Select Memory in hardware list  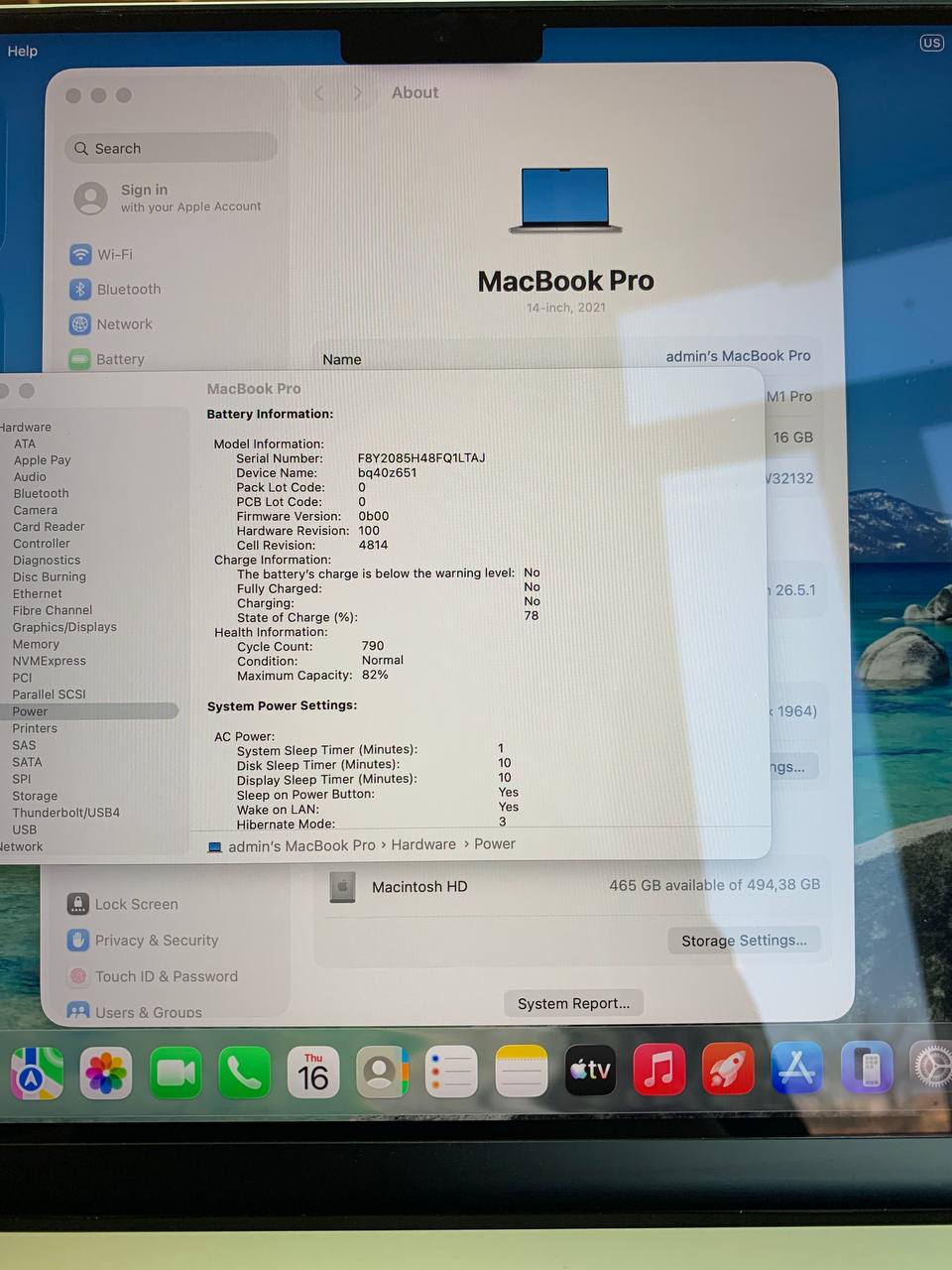[36, 644]
